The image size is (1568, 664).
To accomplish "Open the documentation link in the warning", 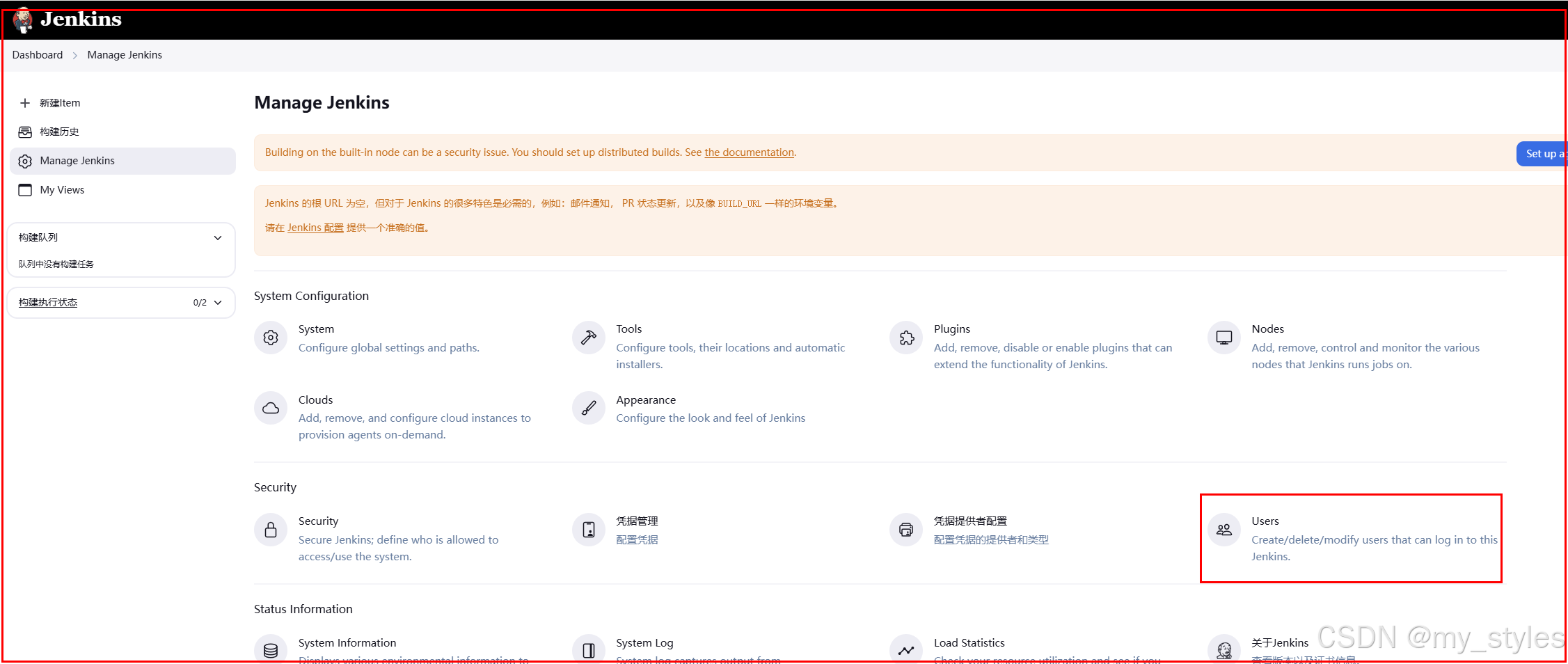I will tap(749, 152).
